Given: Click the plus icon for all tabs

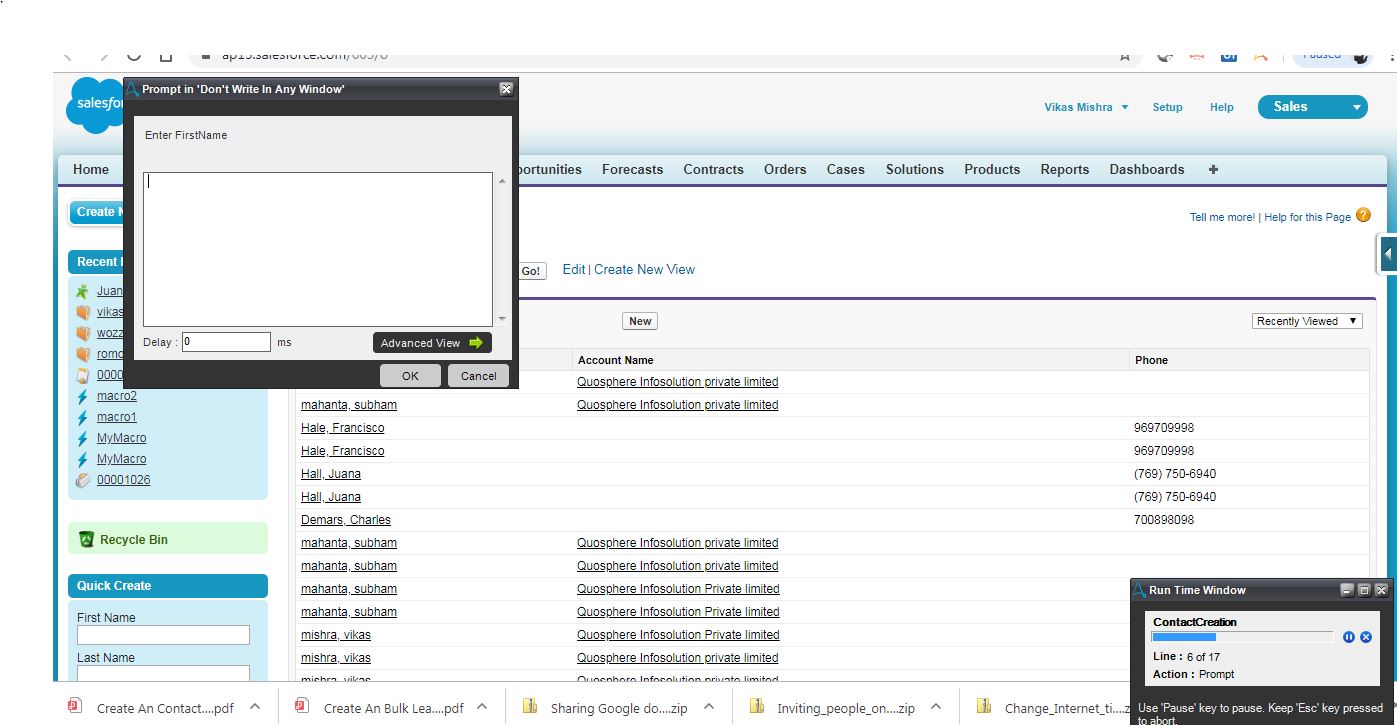Looking at the screenshot, I should point(1213,169).
